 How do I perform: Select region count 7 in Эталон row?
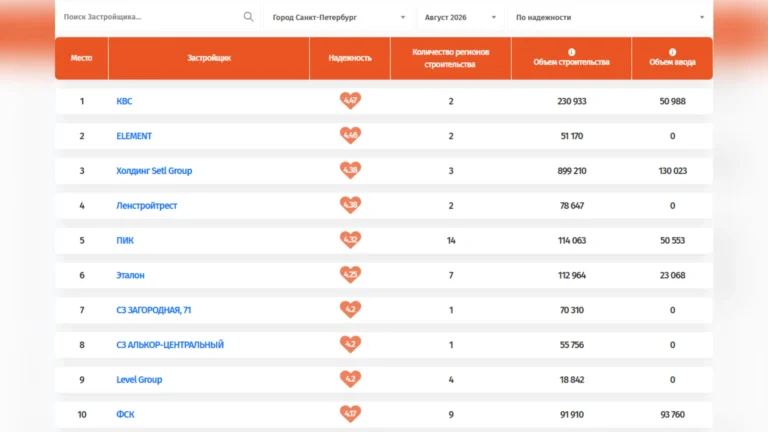pos(451,275)
